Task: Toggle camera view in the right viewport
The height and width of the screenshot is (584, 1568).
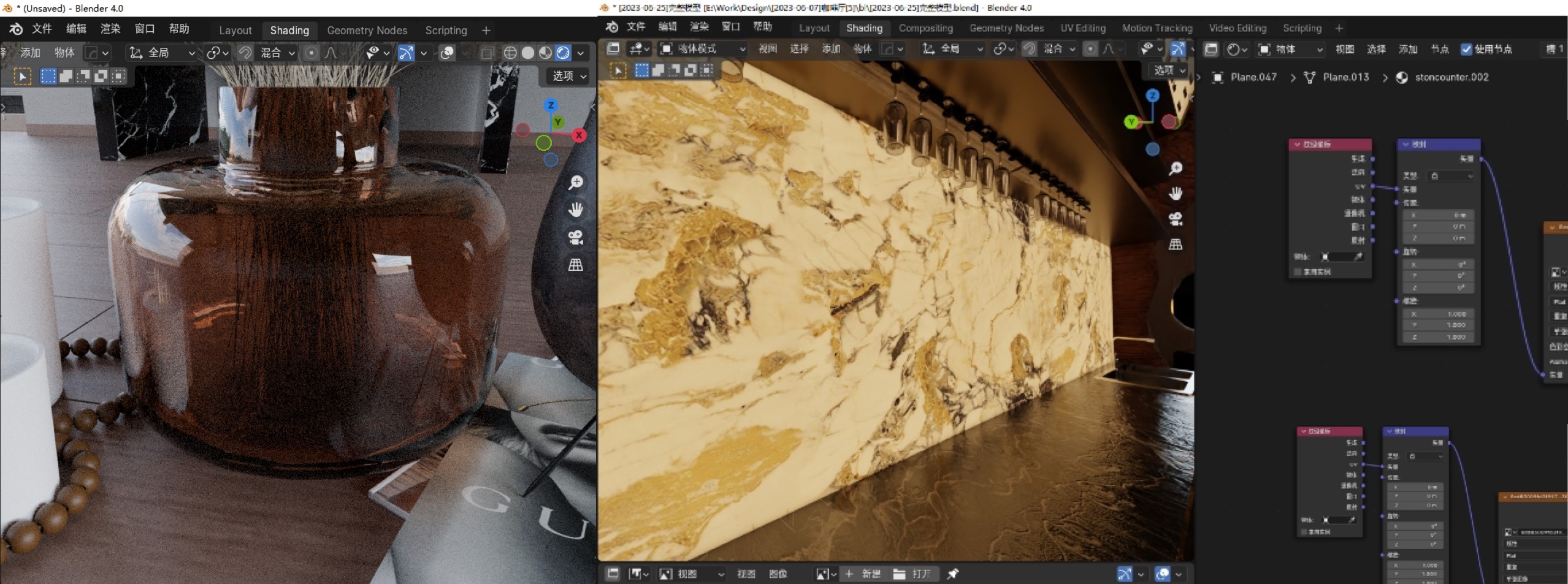Action: [1175, 219]
